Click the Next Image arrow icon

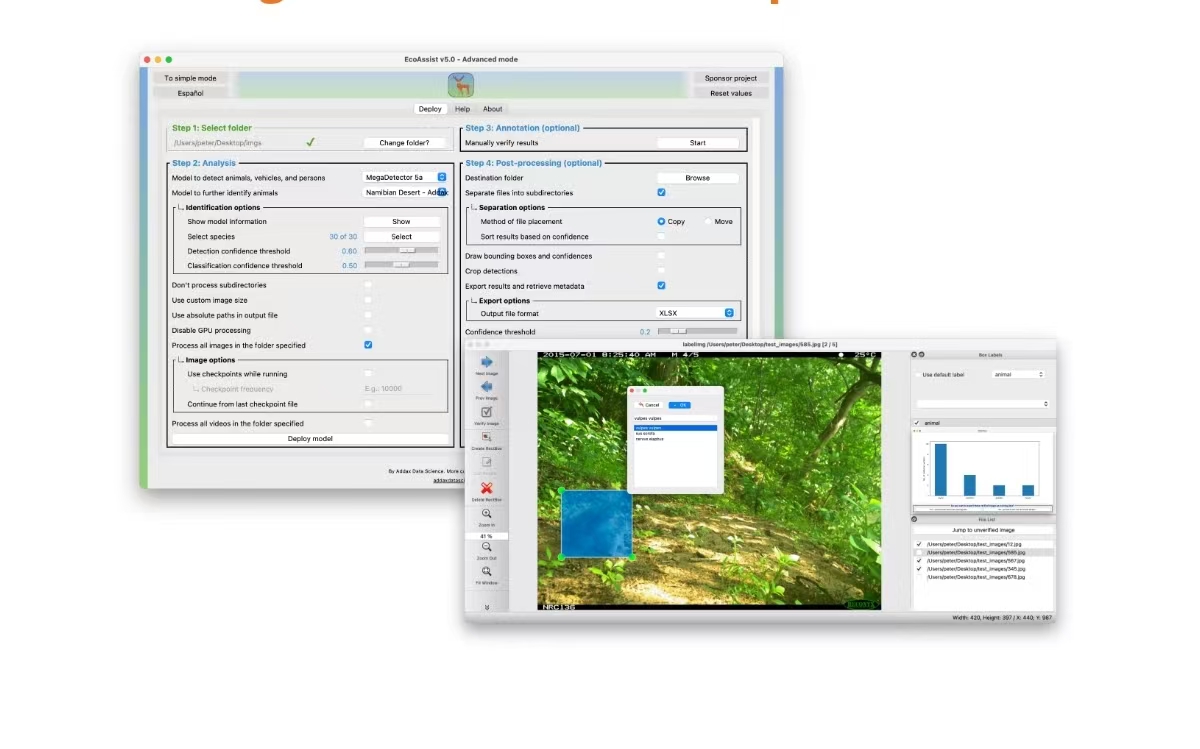[x=487, y=362]
